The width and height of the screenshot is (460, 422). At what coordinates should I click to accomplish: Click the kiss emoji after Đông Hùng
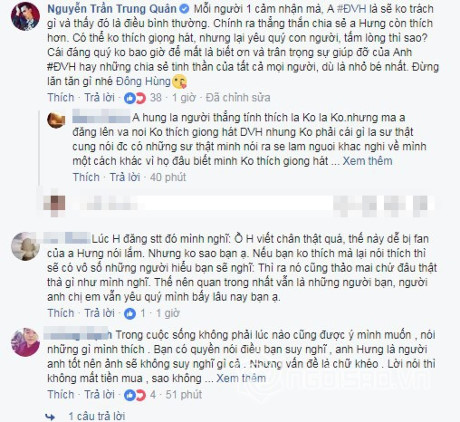180,82
